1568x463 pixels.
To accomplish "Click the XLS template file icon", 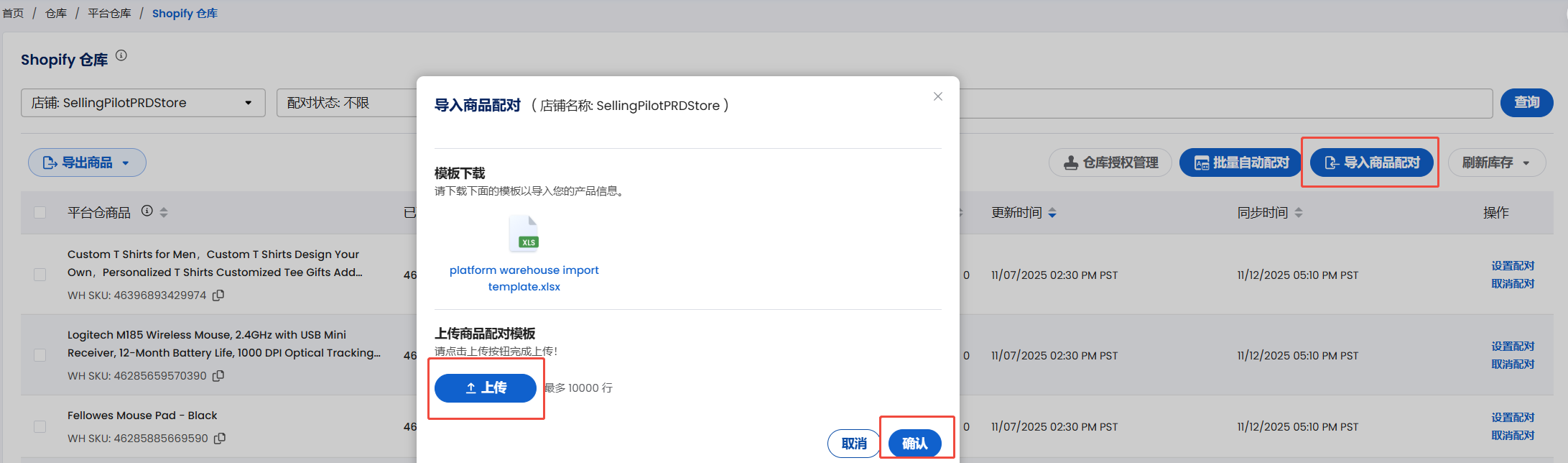I will (524, 234).
